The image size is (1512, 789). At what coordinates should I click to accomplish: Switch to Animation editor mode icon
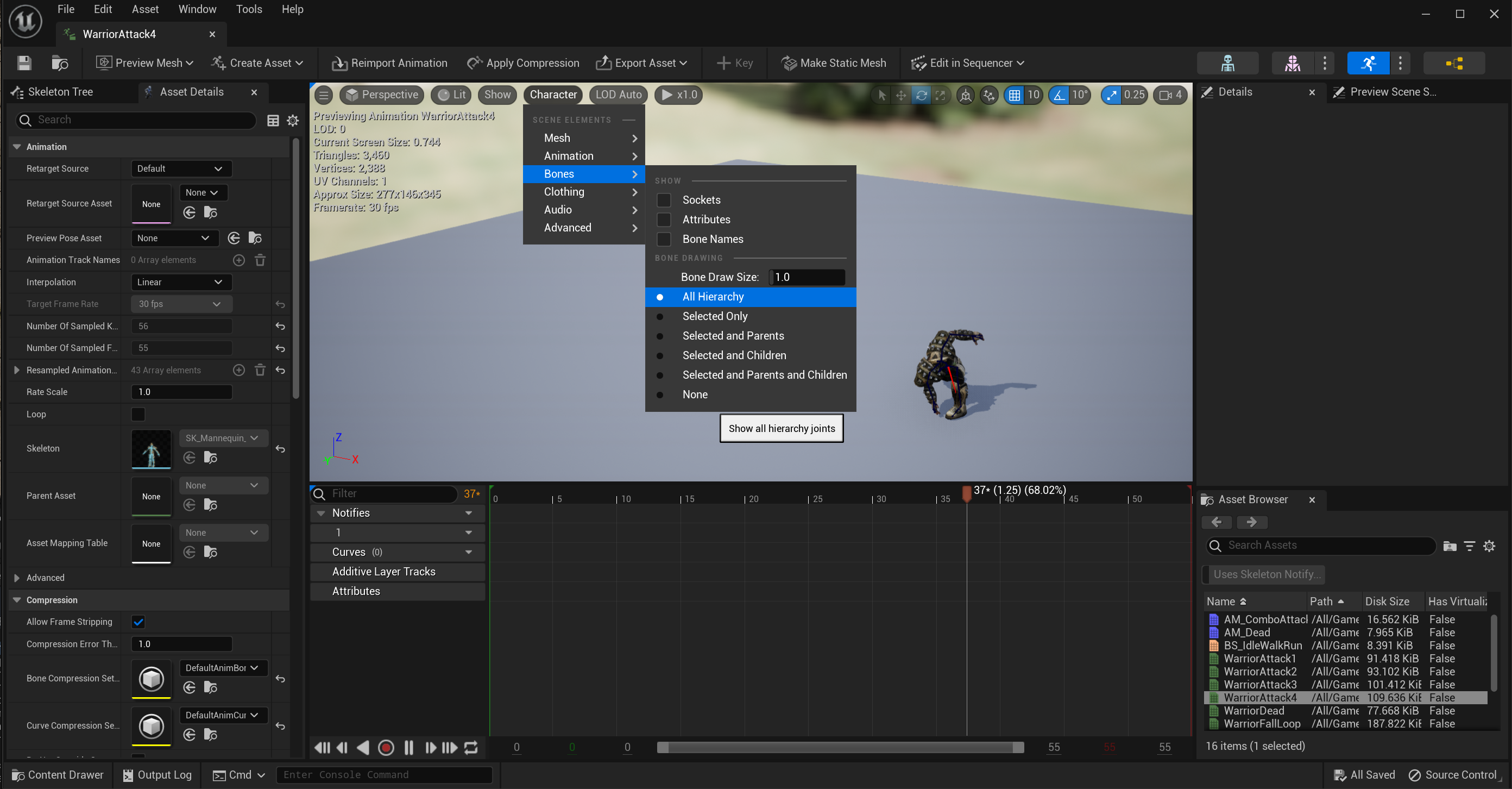click(1368, 63)
